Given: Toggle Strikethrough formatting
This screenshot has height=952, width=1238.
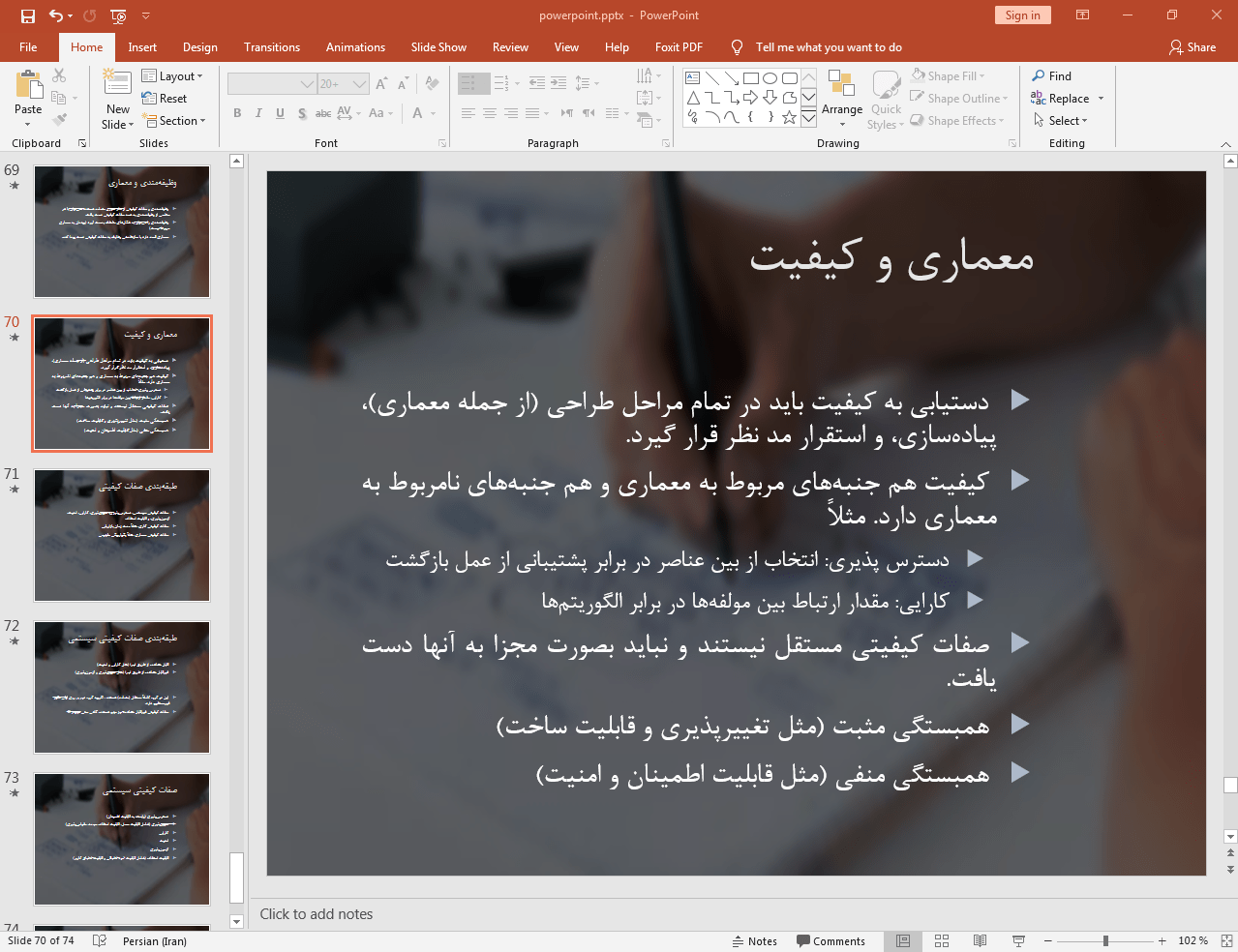Looking at the screenshot, I should click(x=323, y=113).
